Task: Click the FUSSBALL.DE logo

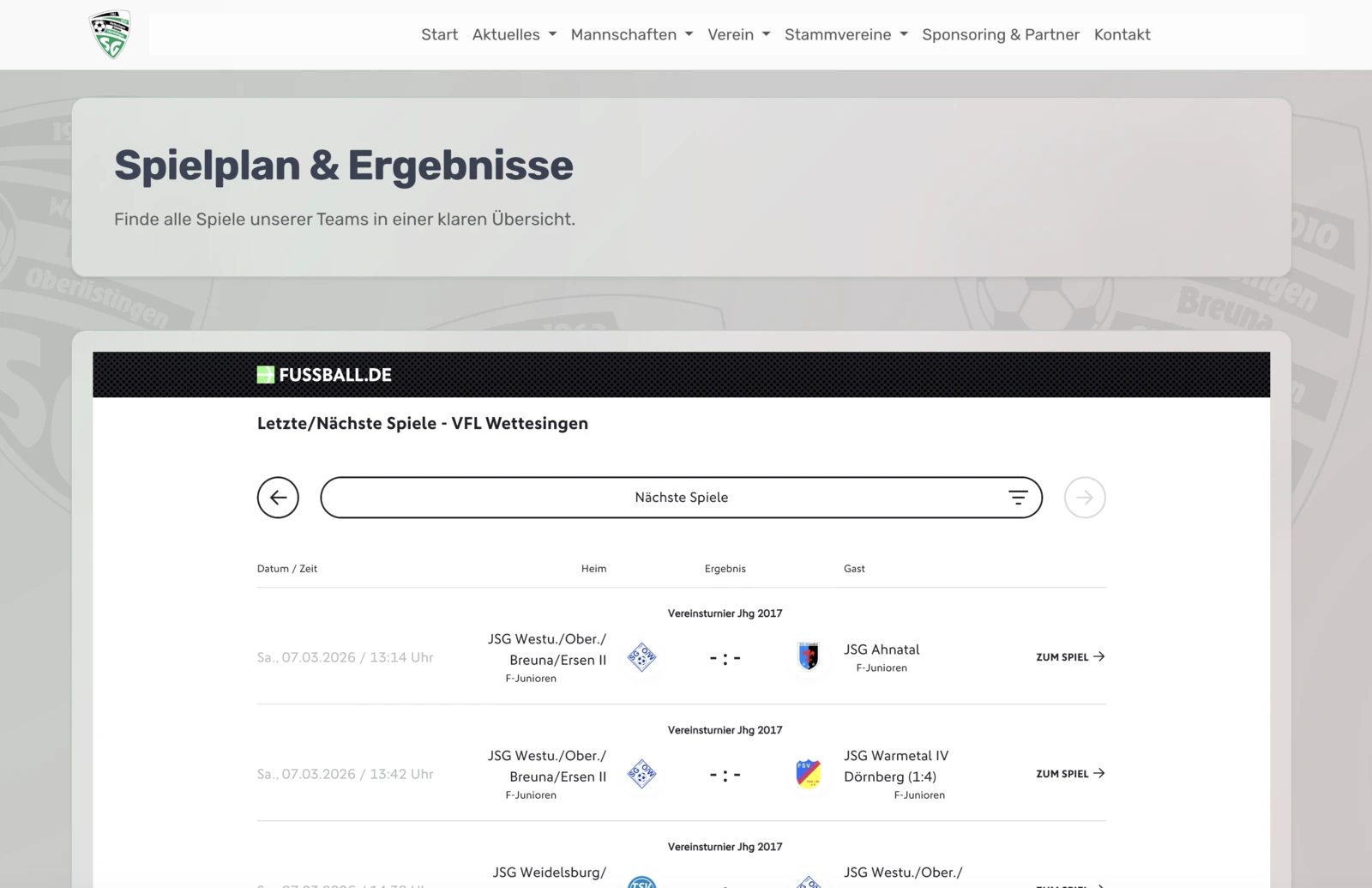Action: coord(324,375)
